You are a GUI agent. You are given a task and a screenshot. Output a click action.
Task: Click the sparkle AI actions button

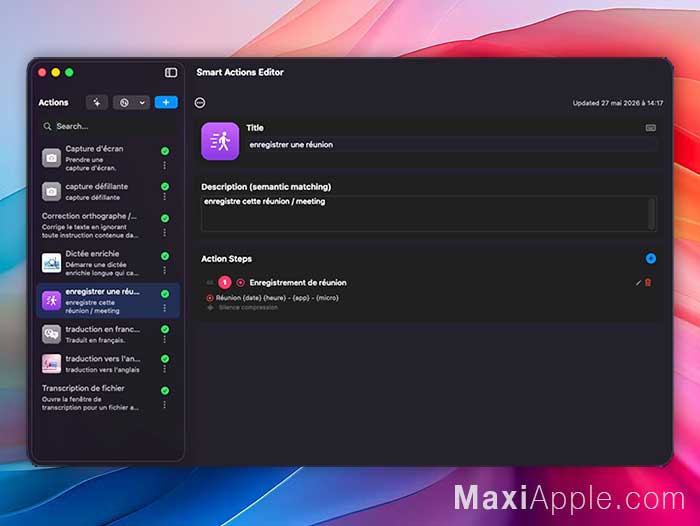click(97, 103)
